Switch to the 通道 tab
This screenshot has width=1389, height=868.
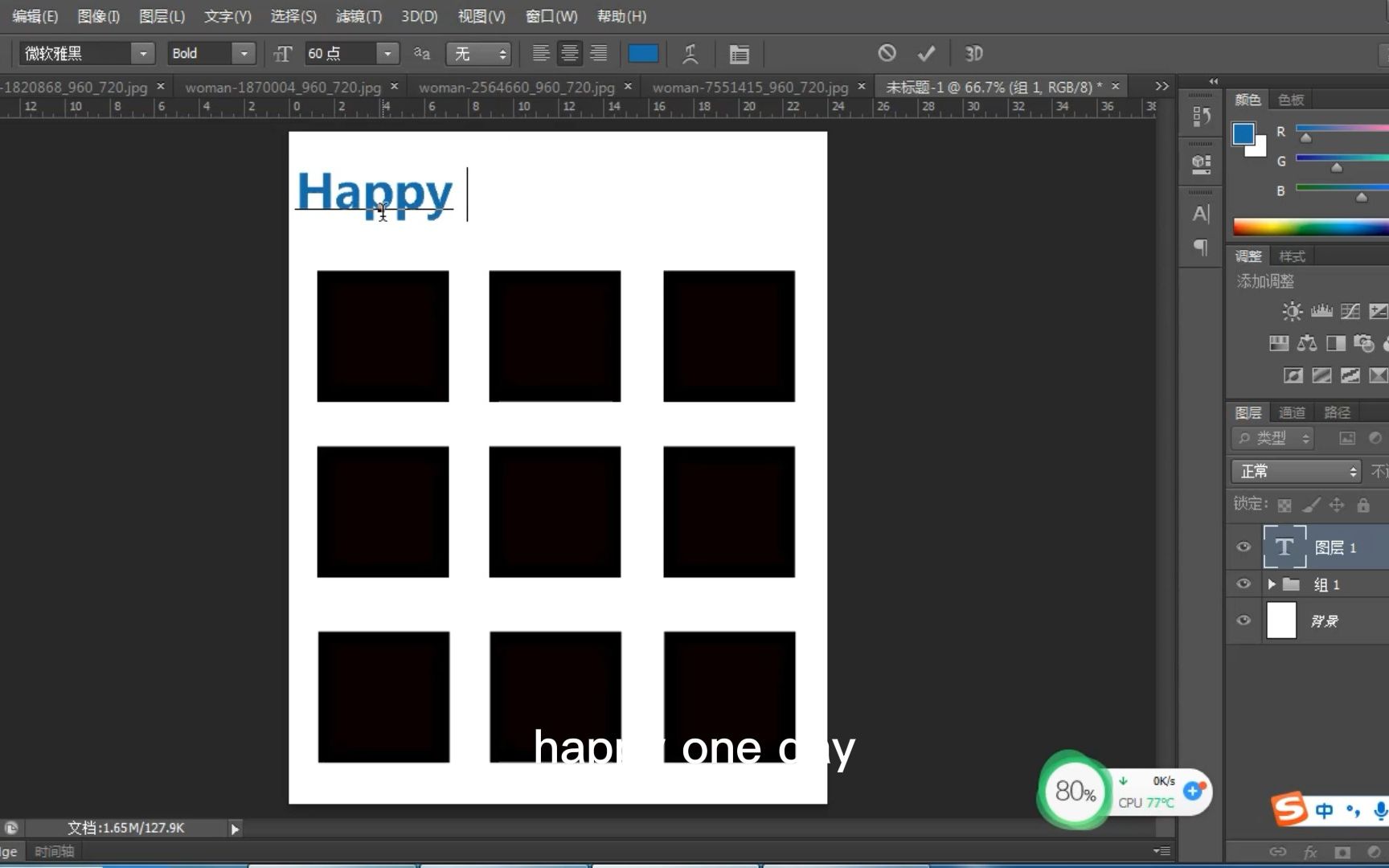(x=1293, y=412)
